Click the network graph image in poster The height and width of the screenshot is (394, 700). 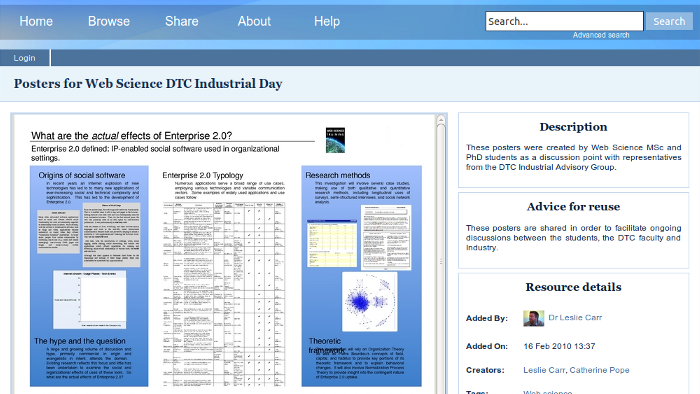pos(370,302)
